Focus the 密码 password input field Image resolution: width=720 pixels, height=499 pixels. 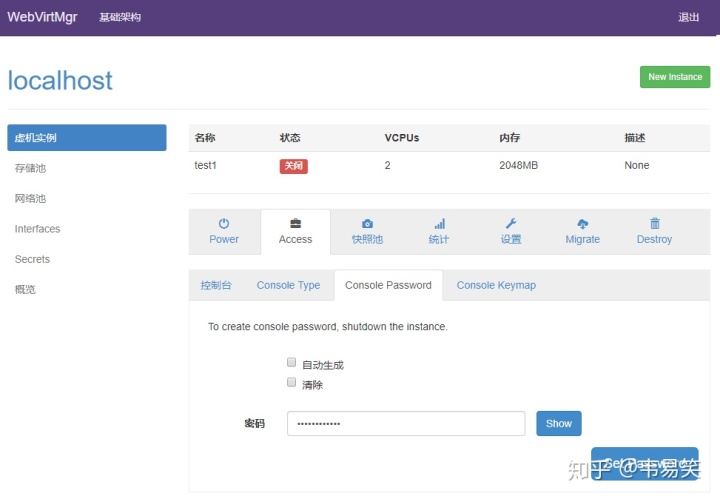click(406, 423)
